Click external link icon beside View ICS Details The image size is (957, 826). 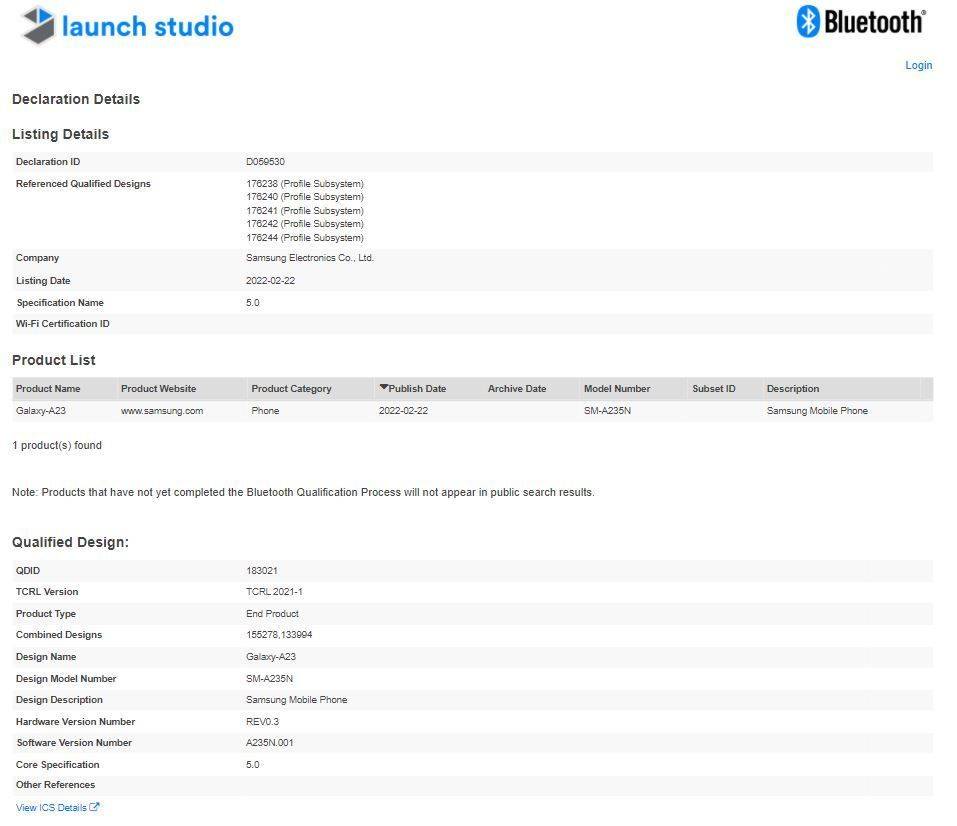95,807
